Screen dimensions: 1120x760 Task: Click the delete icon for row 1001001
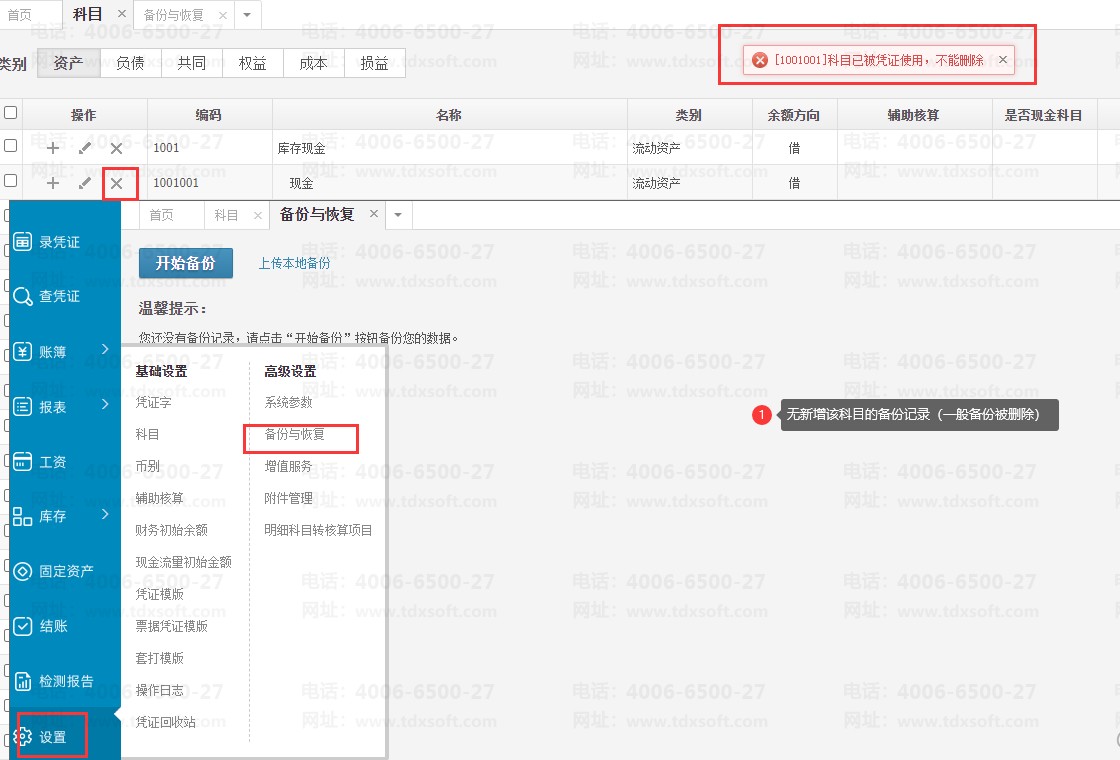[x=117, y=183]
